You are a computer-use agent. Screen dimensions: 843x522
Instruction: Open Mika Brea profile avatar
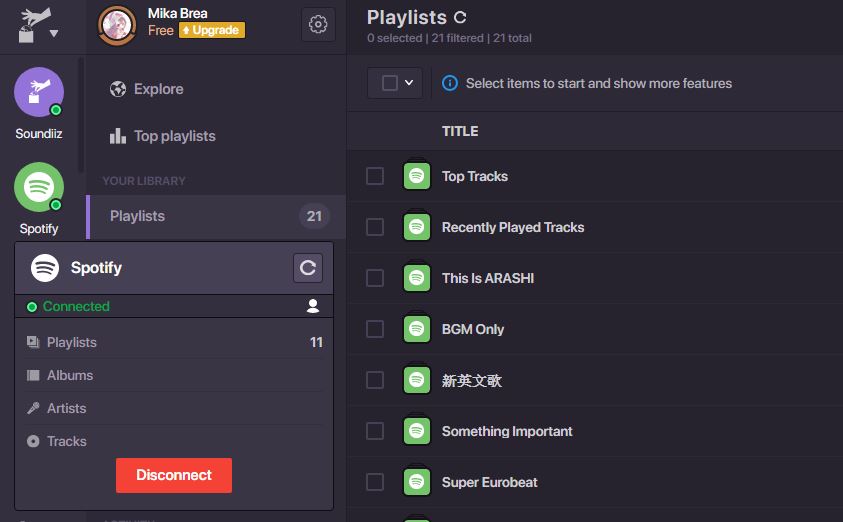117,25
